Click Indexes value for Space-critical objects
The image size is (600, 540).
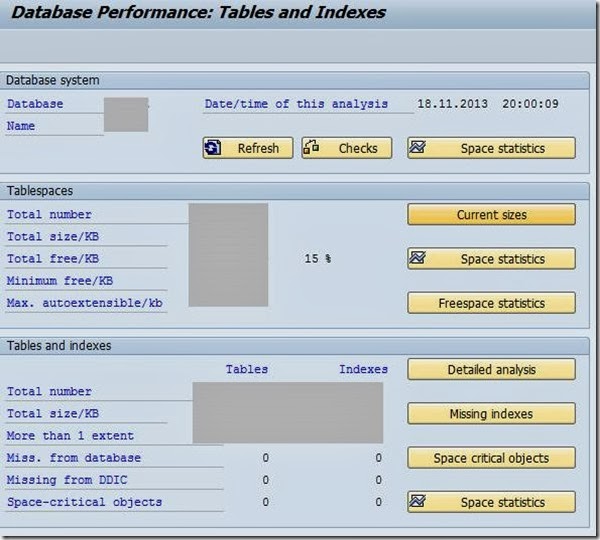(378, 502)
